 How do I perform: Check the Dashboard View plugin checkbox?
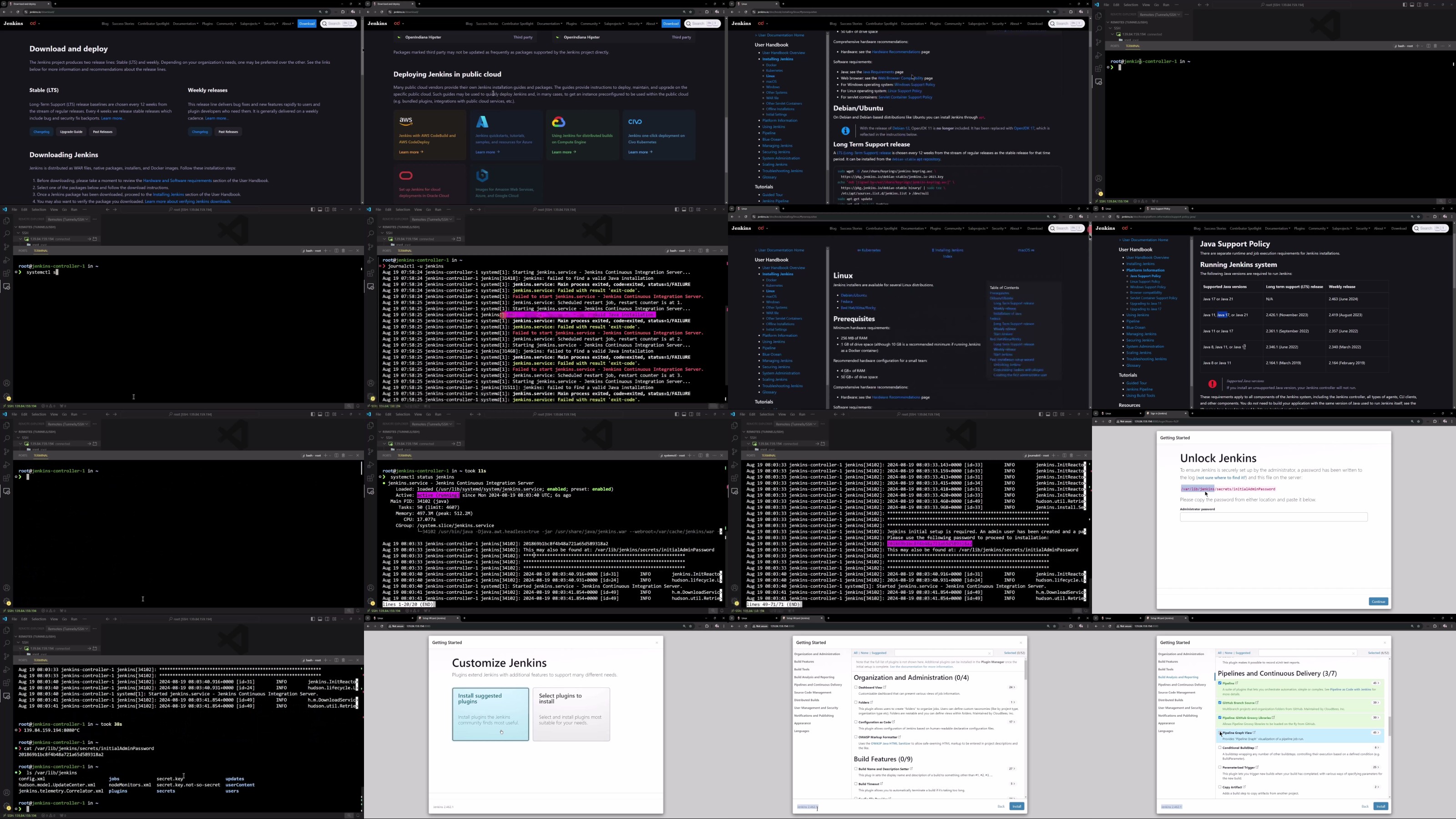pyautogui.click(x=856, y=688)
